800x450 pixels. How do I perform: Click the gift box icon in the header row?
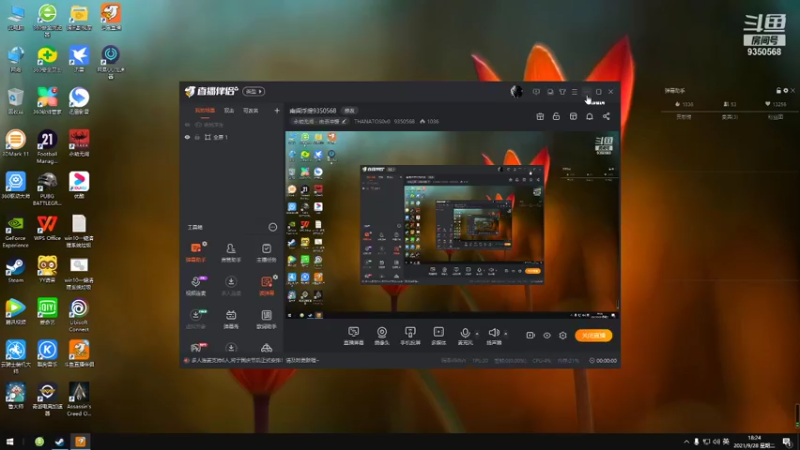tap(540, 116)
